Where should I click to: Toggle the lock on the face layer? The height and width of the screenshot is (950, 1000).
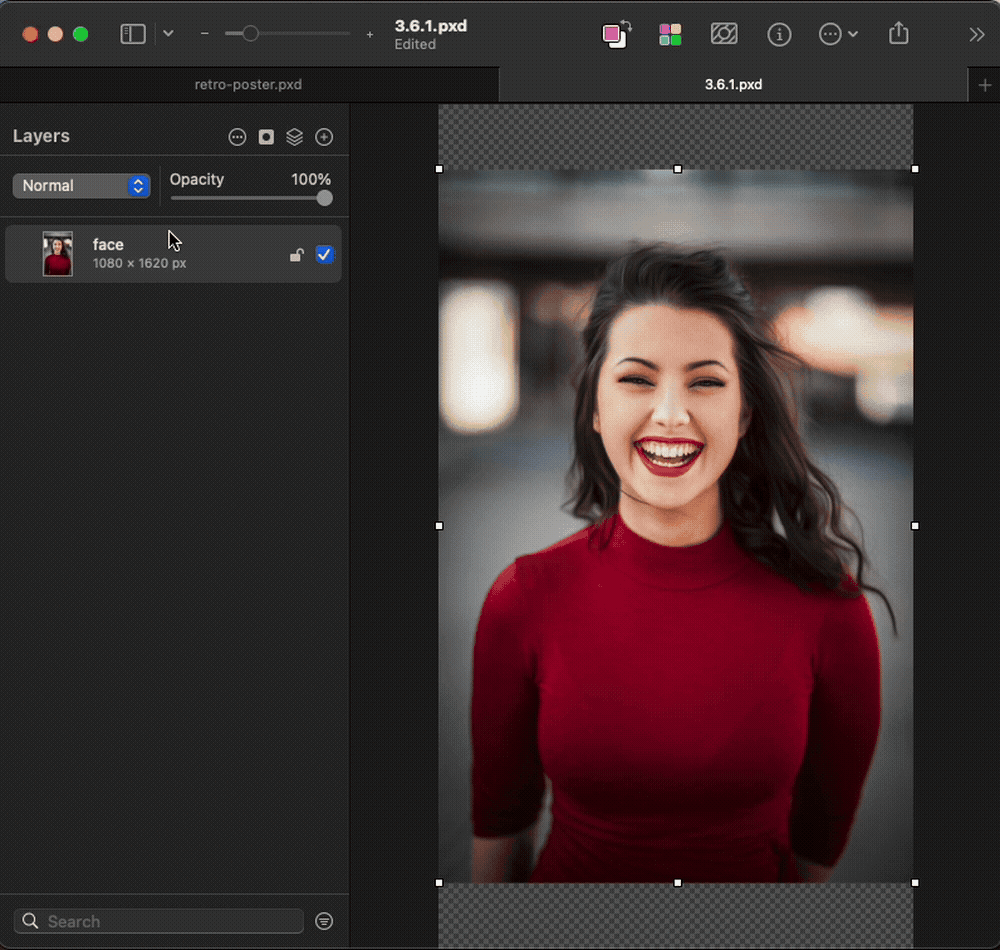(x=296, y=254)
